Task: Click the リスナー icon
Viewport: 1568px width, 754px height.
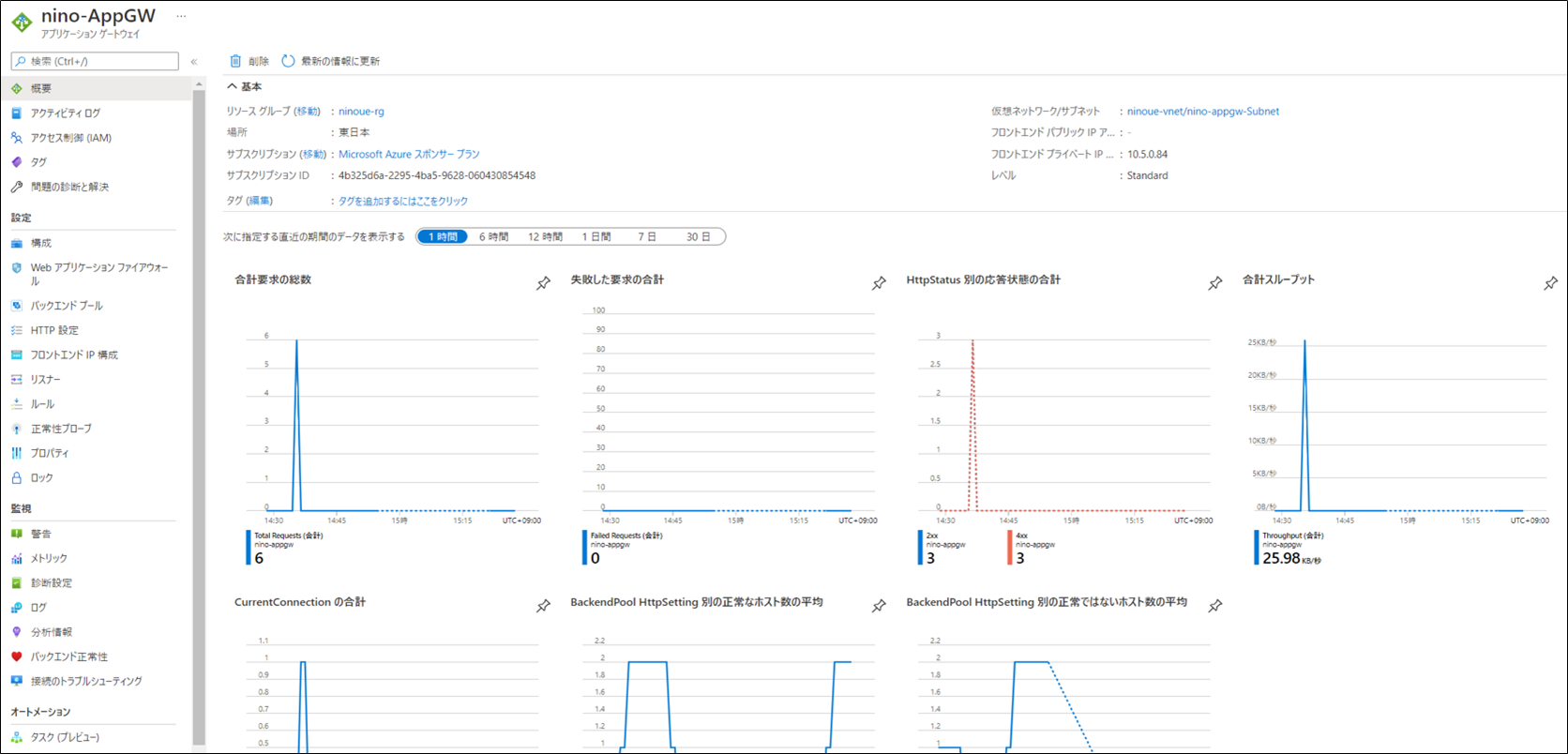Action: [x=17, y=380]
